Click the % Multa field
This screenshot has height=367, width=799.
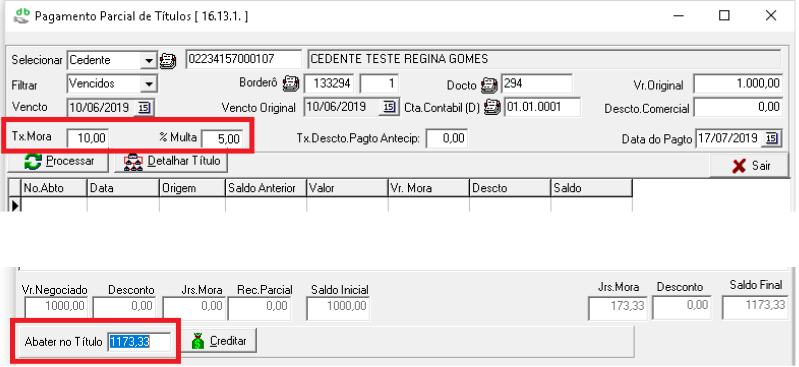[222, 139]
